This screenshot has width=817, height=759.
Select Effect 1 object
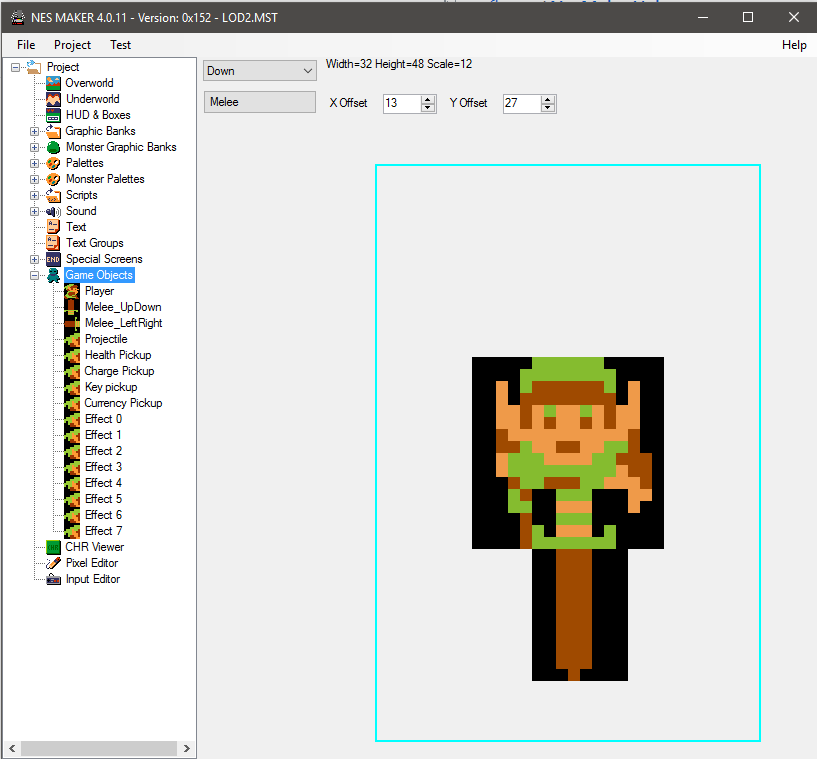pos(103,435)
